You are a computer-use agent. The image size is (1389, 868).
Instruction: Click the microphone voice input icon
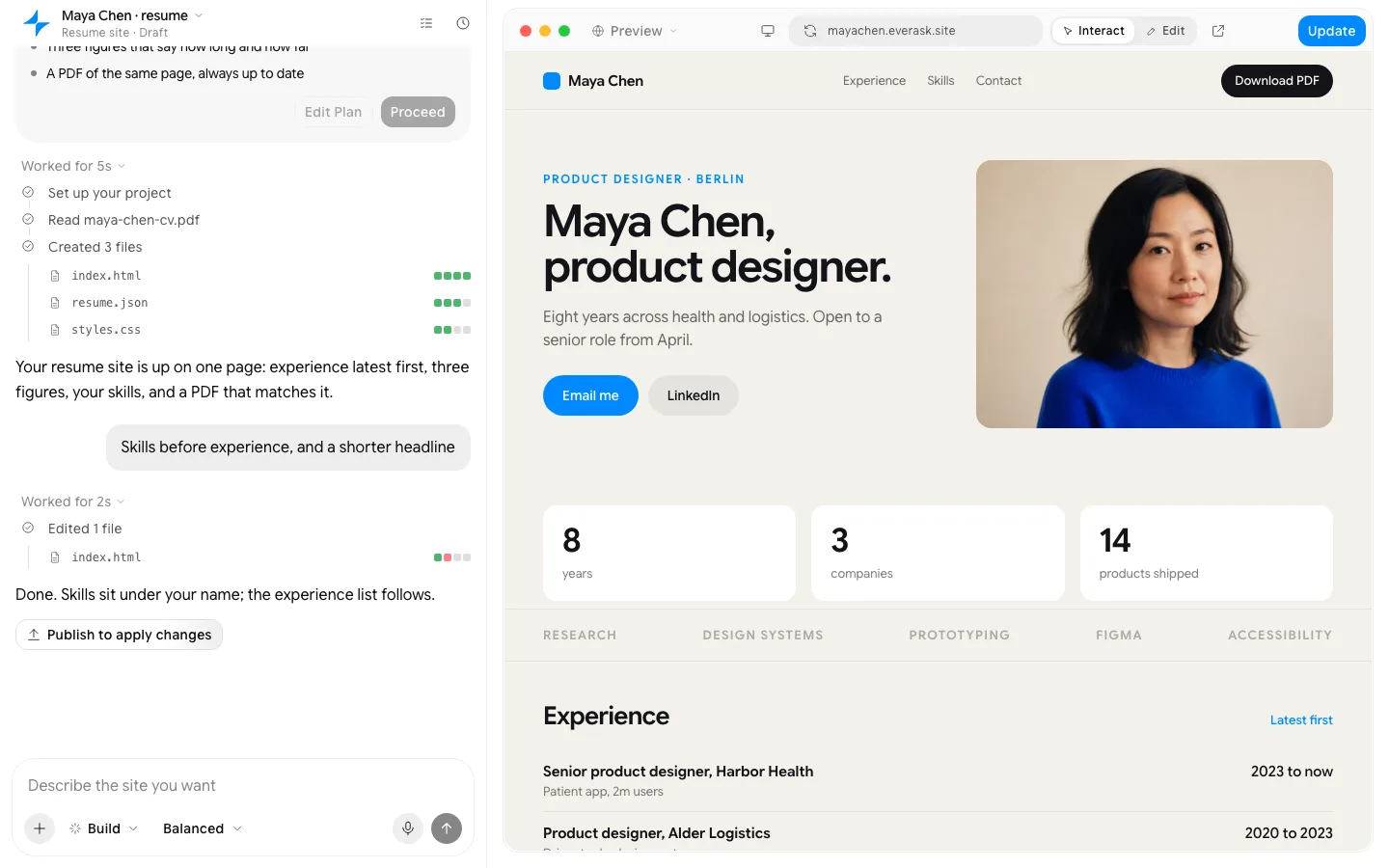408,828
